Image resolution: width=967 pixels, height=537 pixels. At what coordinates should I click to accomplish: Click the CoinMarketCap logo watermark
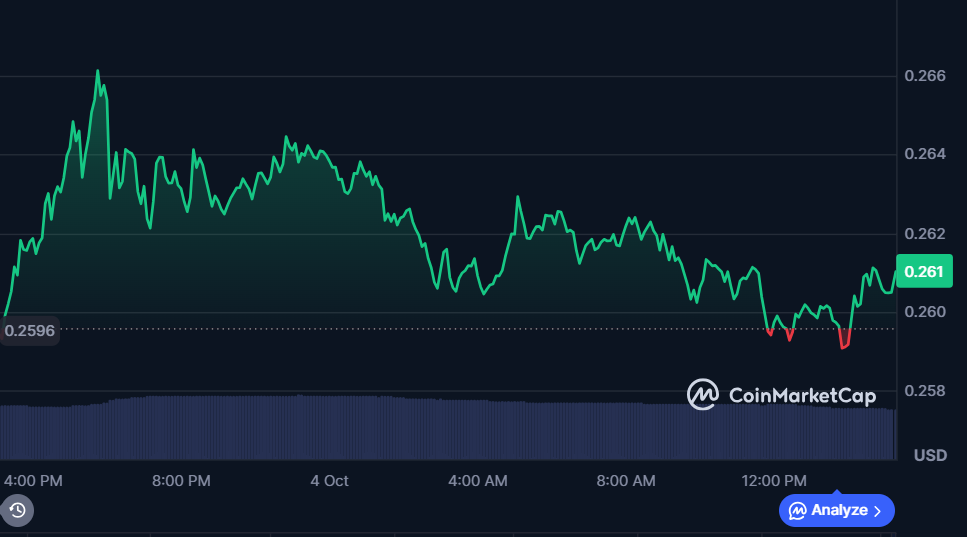coord(703,395)
